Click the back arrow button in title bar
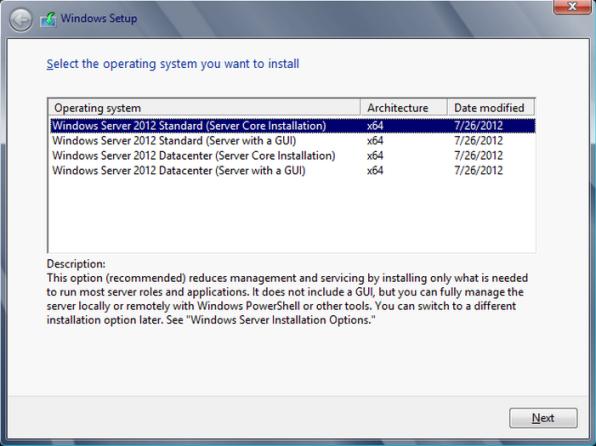The image size is (596, 446). (x=21, y=20)
